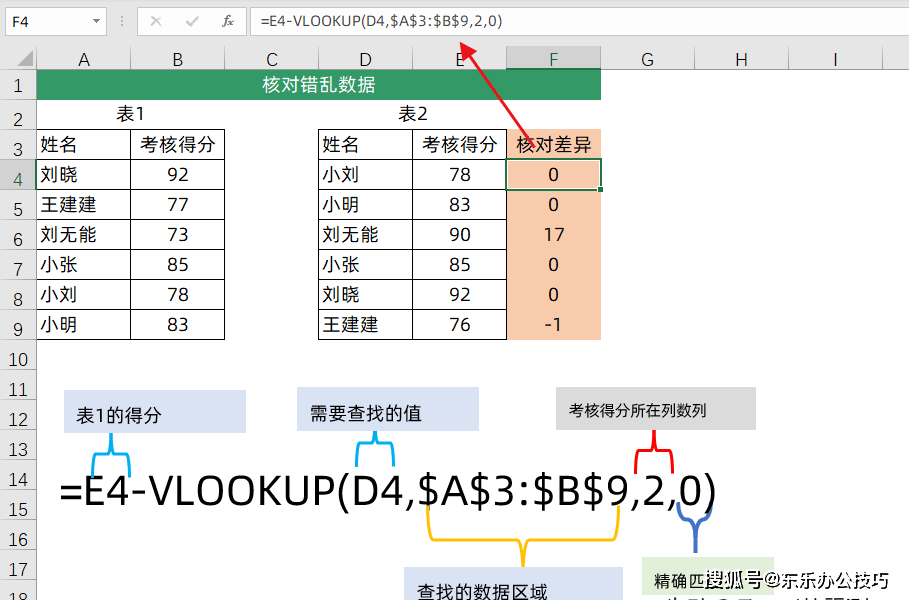
Task: Select cell E9 with value 76
Action: point(459,325)
